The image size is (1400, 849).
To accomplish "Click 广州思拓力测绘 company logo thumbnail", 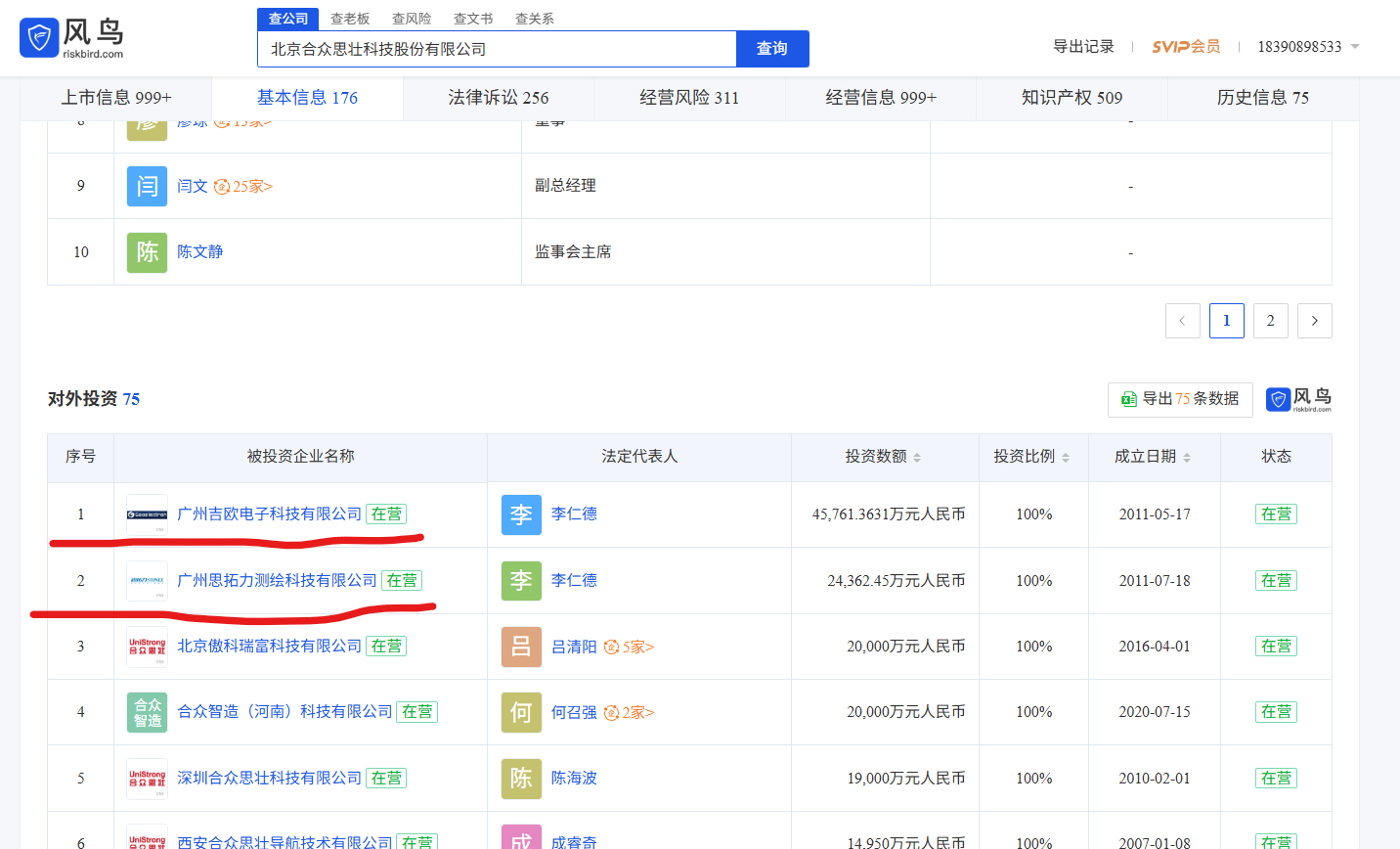I will coord(147,581).
